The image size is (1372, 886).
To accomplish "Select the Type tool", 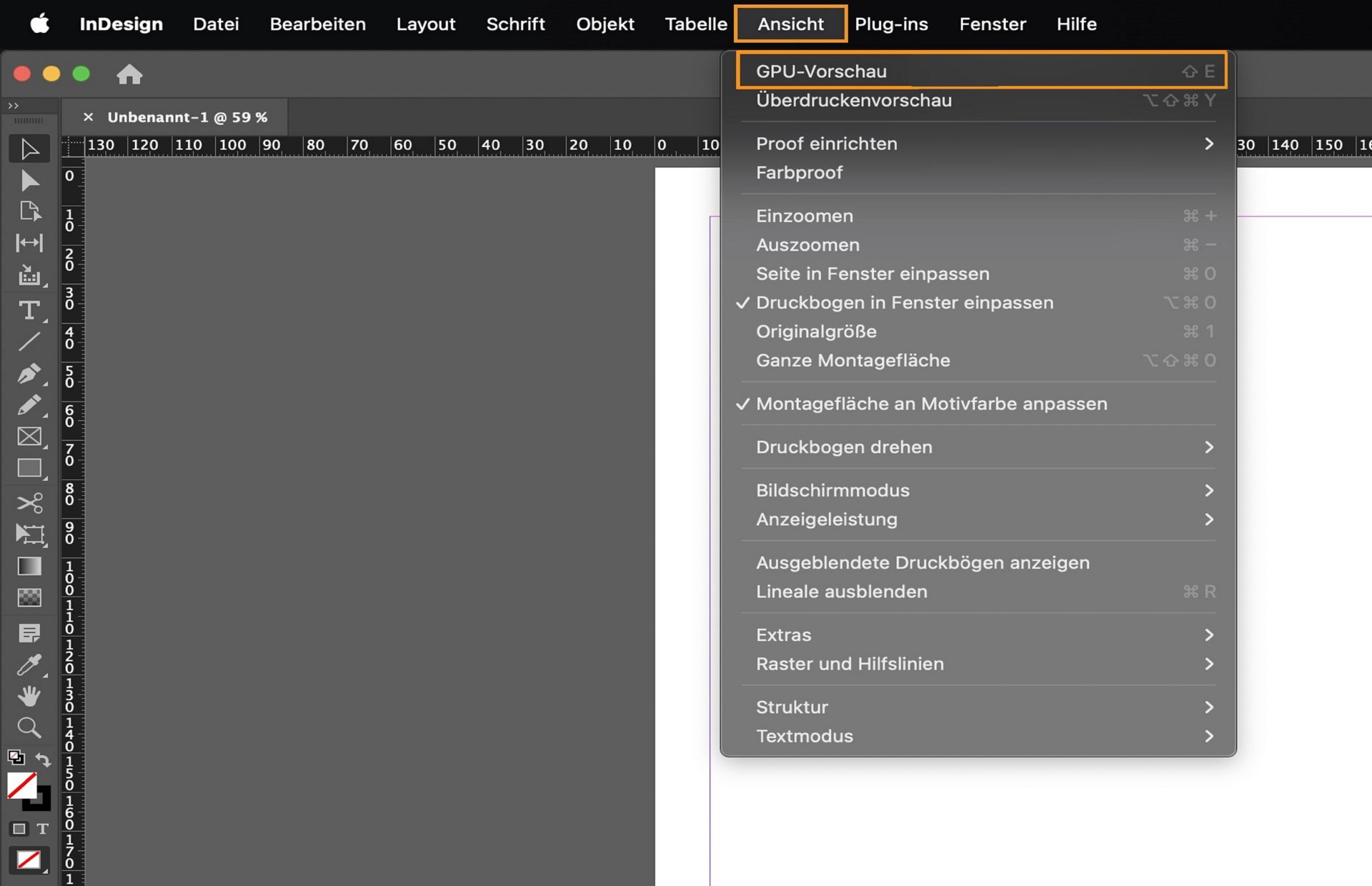I will coord(29,310).
